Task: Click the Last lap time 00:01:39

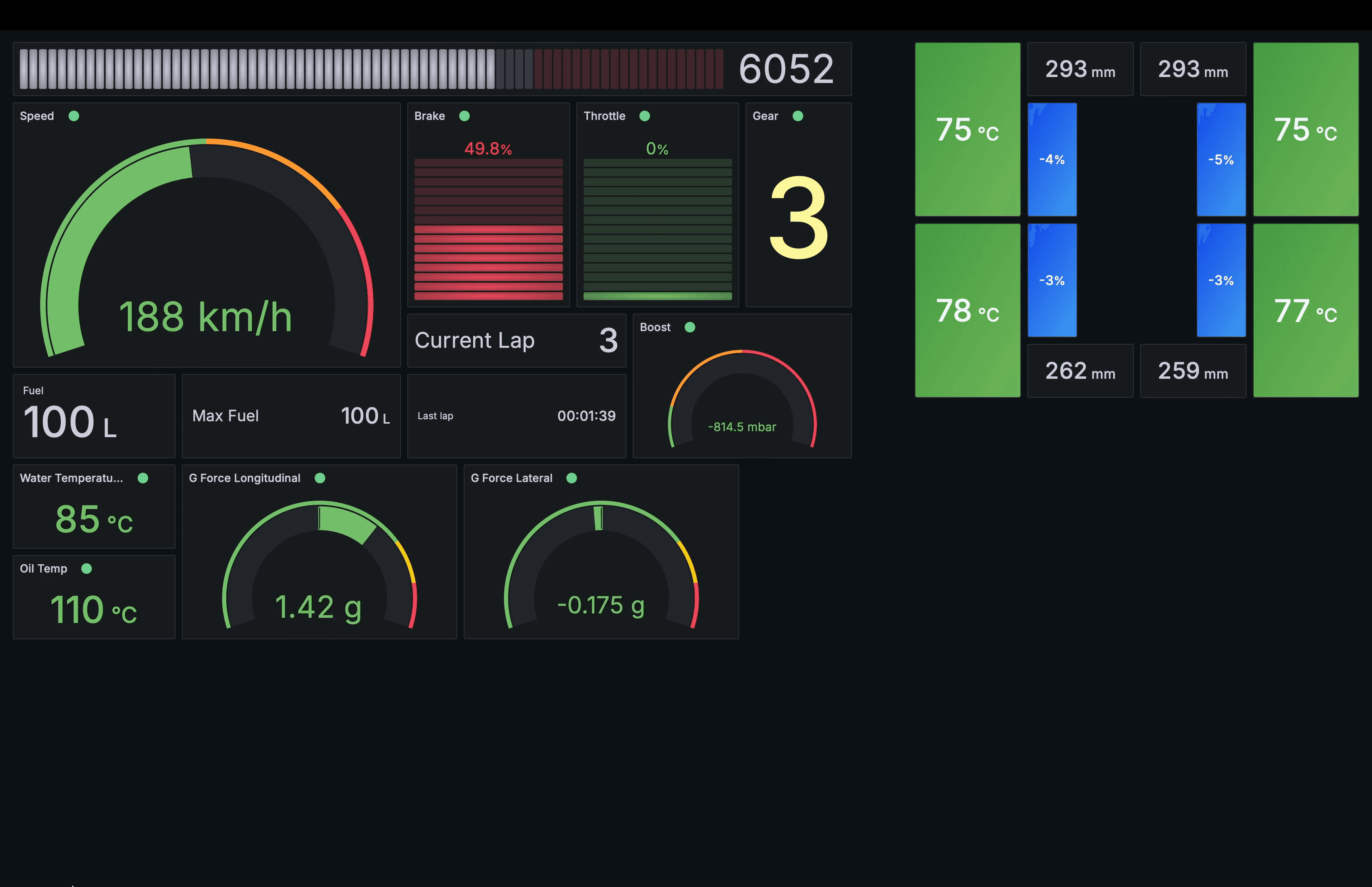Action: [586, 416]
